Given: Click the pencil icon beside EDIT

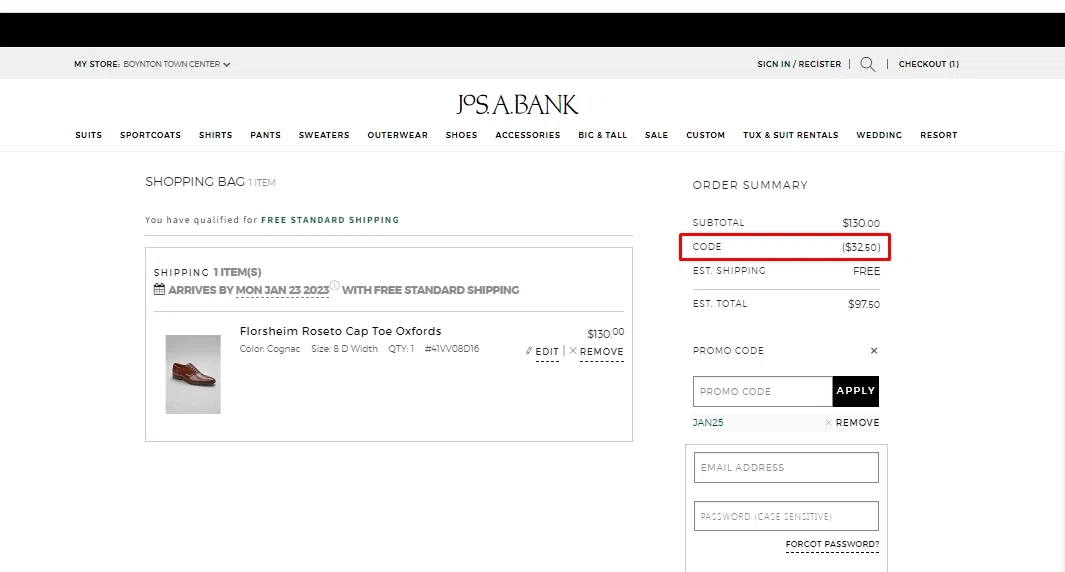Looking at the screenshot, I should 528,351.
